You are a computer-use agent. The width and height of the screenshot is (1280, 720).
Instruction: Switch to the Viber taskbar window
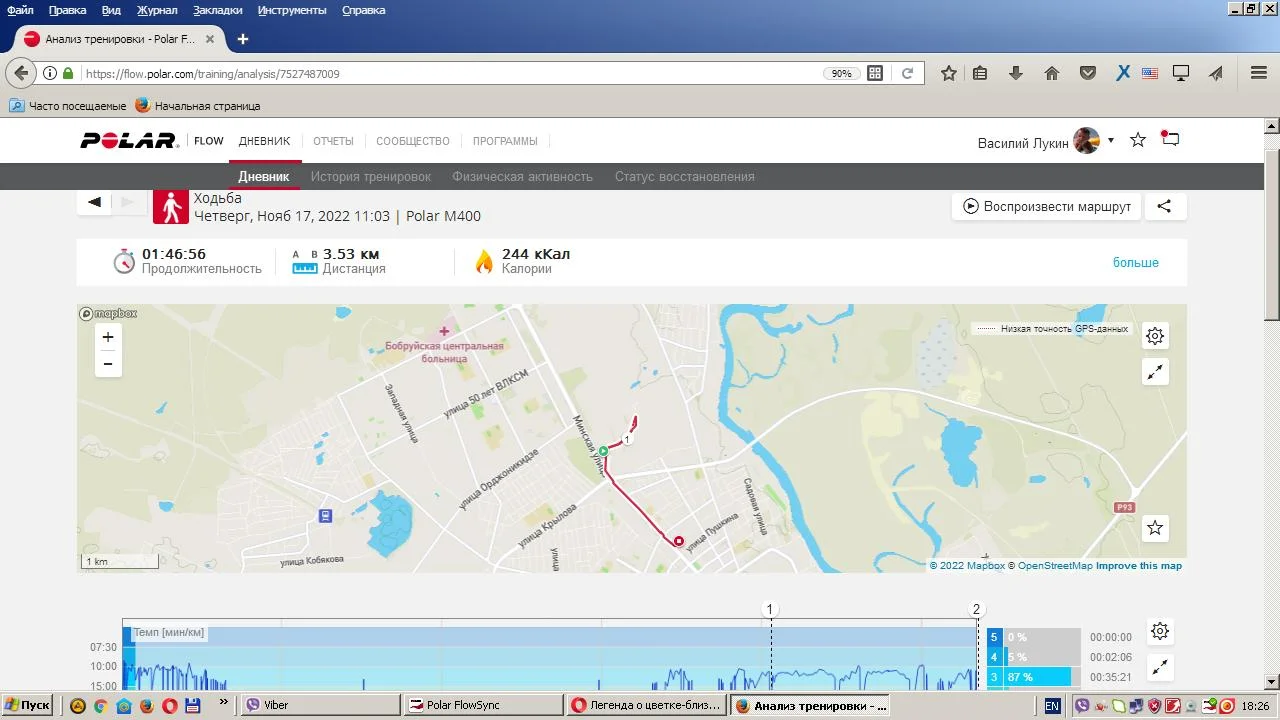click(320, 705)
